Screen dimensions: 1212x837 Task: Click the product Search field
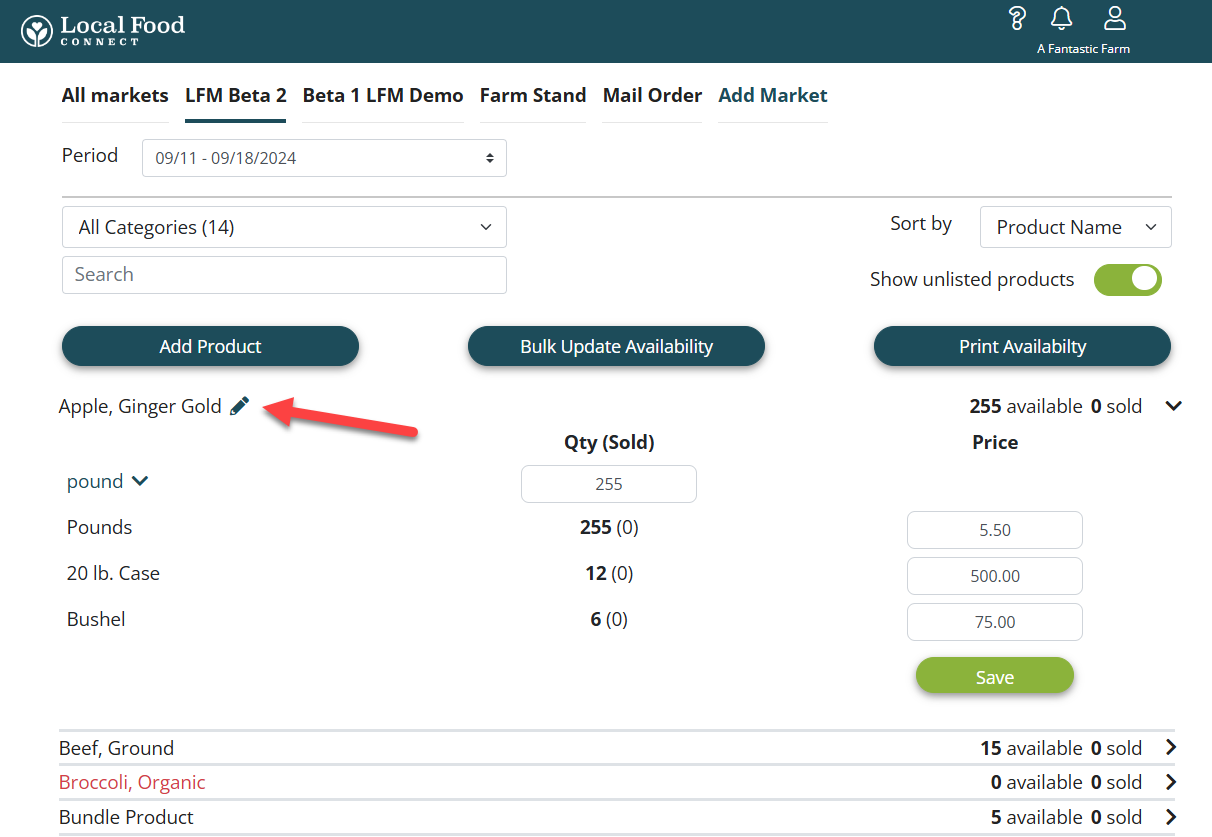(x=284, y=275)
